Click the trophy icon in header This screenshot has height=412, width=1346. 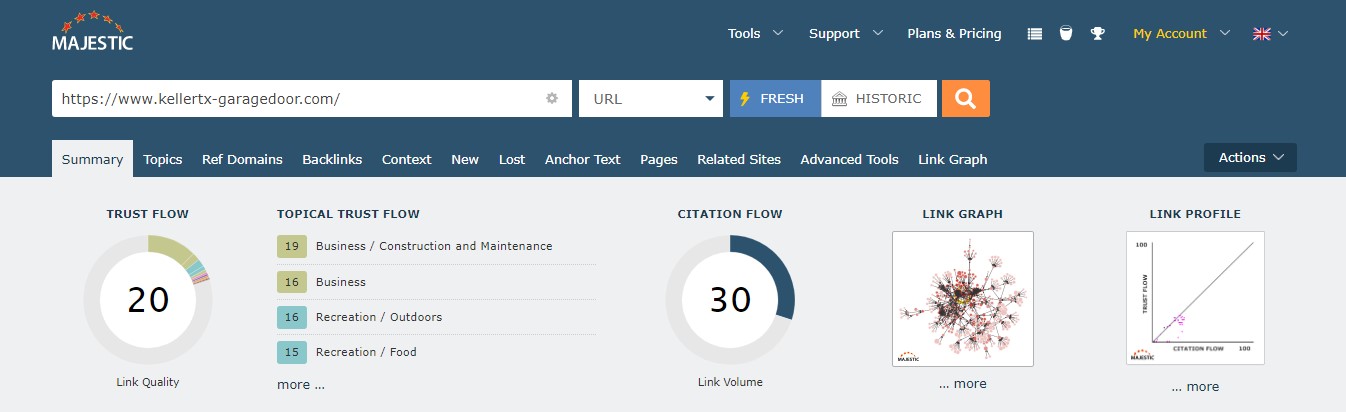[1097, 33]
